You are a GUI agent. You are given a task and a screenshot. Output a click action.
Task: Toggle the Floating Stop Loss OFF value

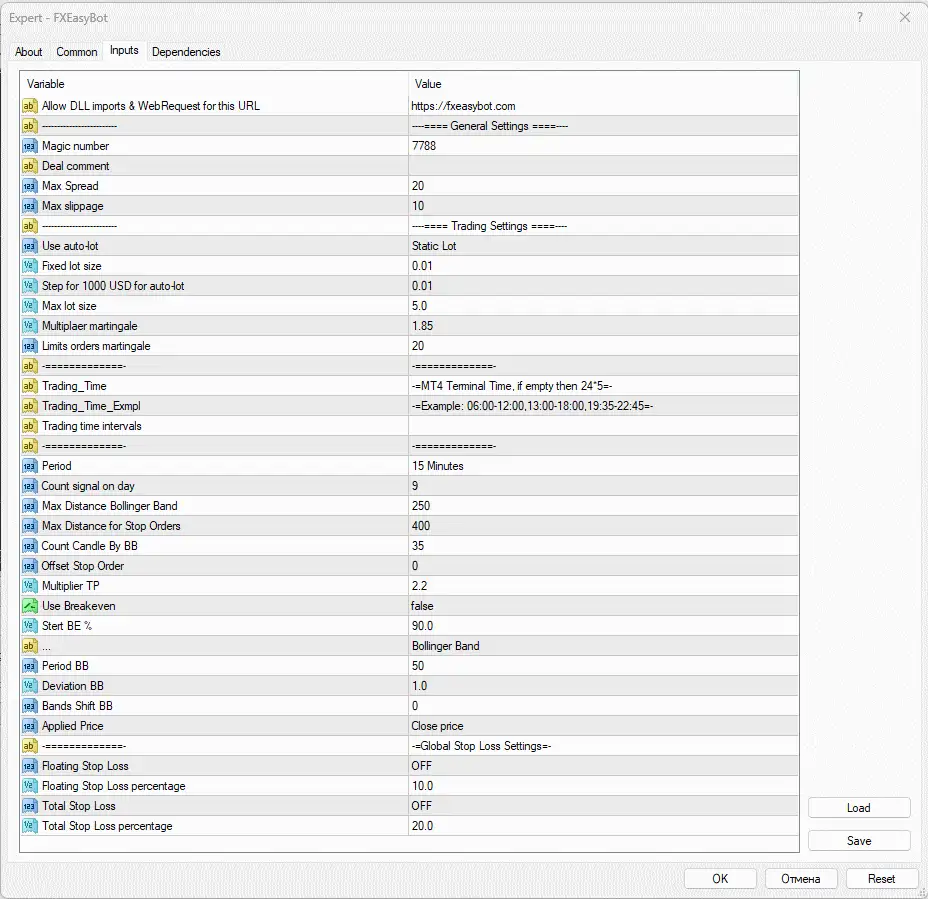pyautogui.click(x=422, y=766)
